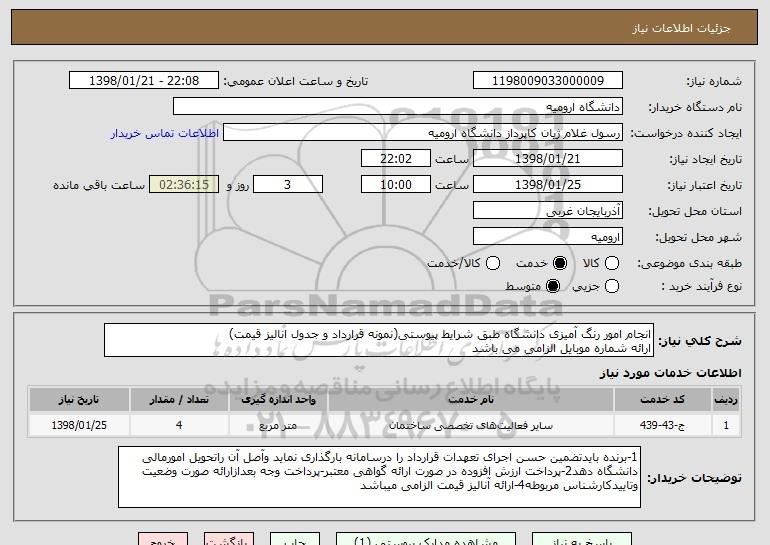Click the پاسخ به نیاز button
Image resolution: width=770 pixels, height=545 pixels.
(x=582, y=539)
